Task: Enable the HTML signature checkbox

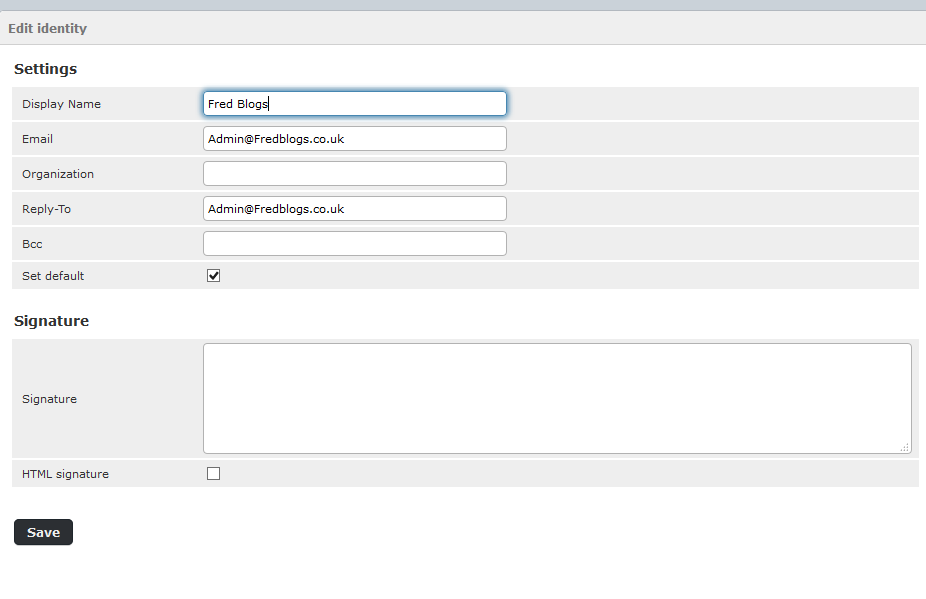Action: 213,474
